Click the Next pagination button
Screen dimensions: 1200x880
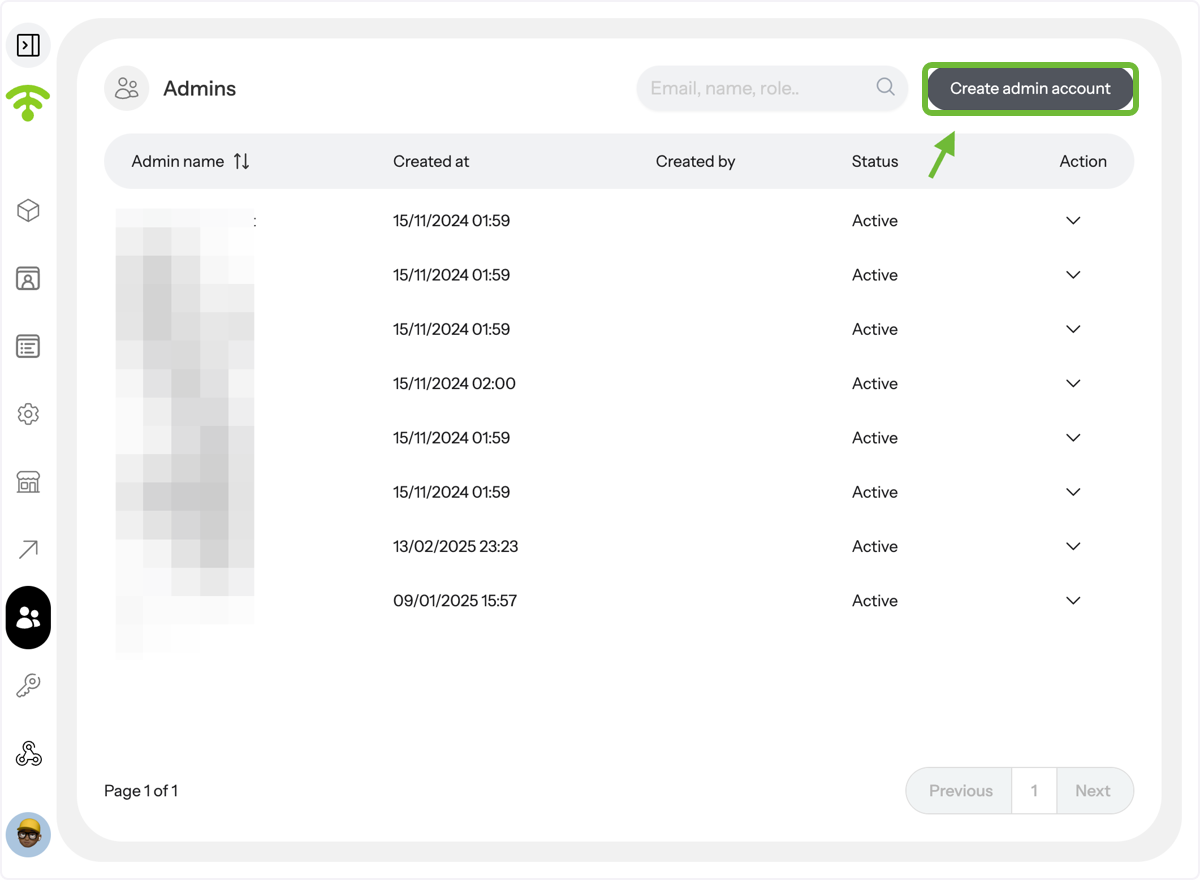click(1094, 791)
